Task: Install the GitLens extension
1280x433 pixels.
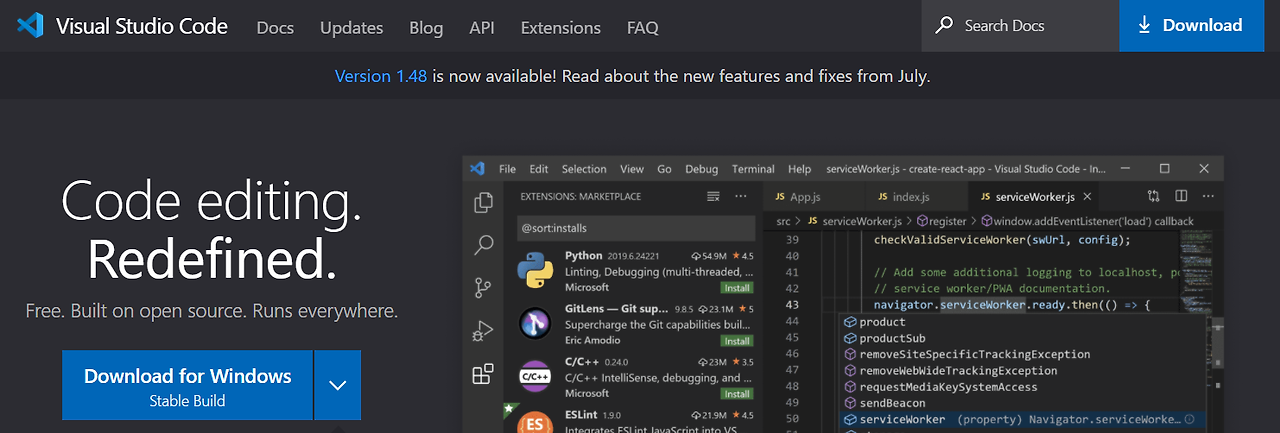Action: pyautogui.click(x=737, y=340)
